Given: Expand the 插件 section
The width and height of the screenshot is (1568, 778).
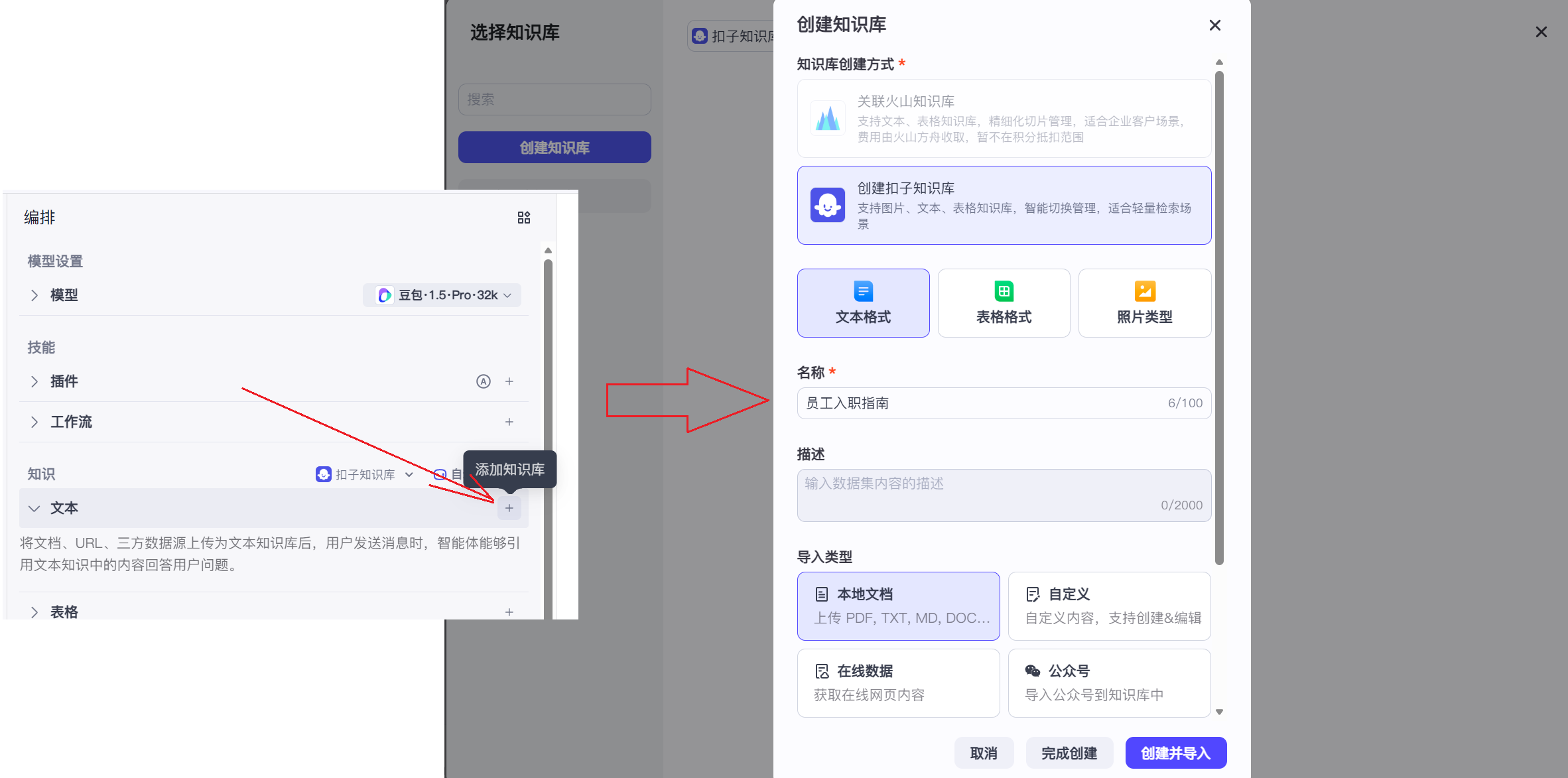Looking at the screenshot, I should point(34,381).
